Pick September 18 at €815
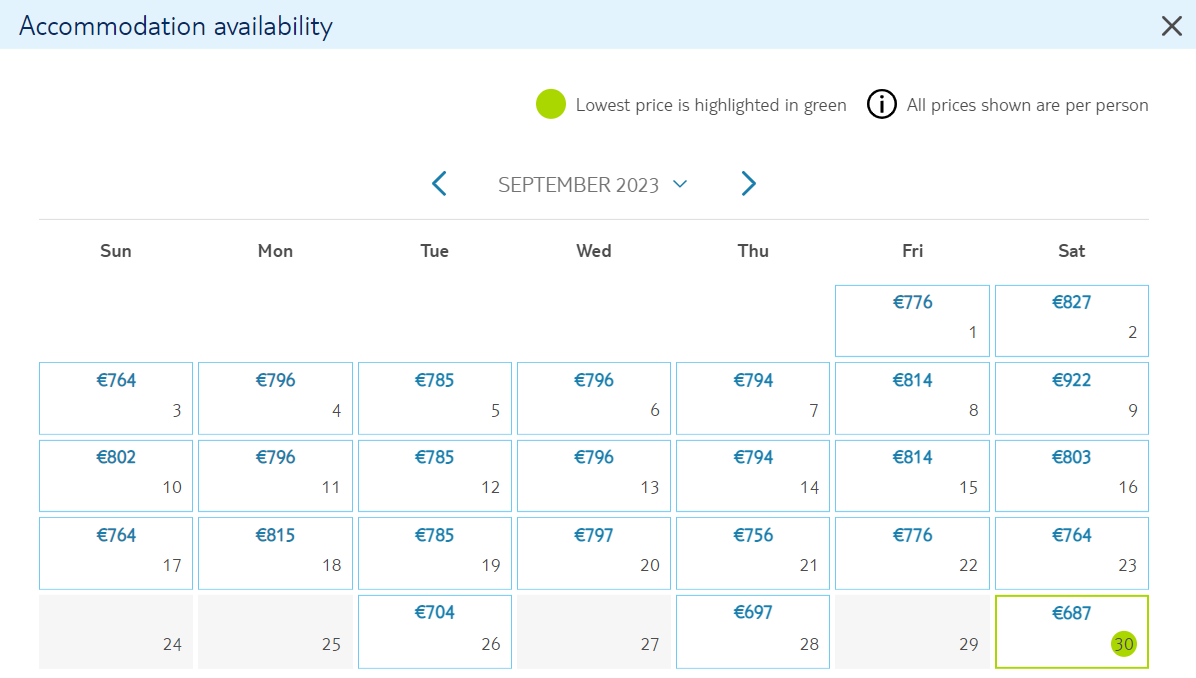Screen dimensions: 1196x678 (x=275, y=553)
